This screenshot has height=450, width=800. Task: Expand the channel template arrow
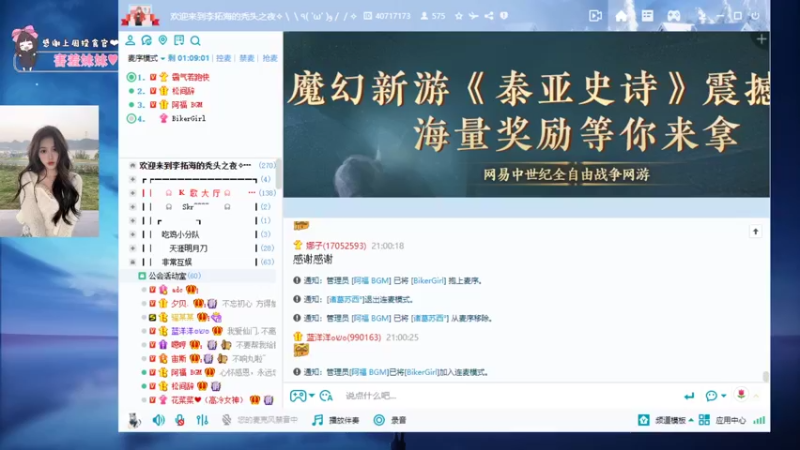coord(691,420)
